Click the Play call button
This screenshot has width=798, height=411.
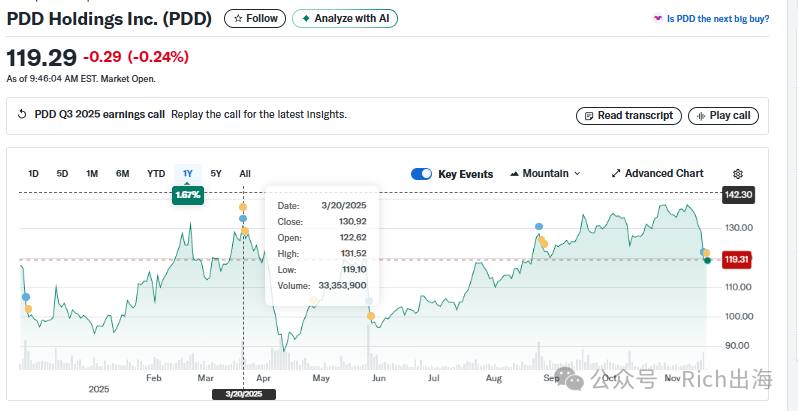[723, 115]
